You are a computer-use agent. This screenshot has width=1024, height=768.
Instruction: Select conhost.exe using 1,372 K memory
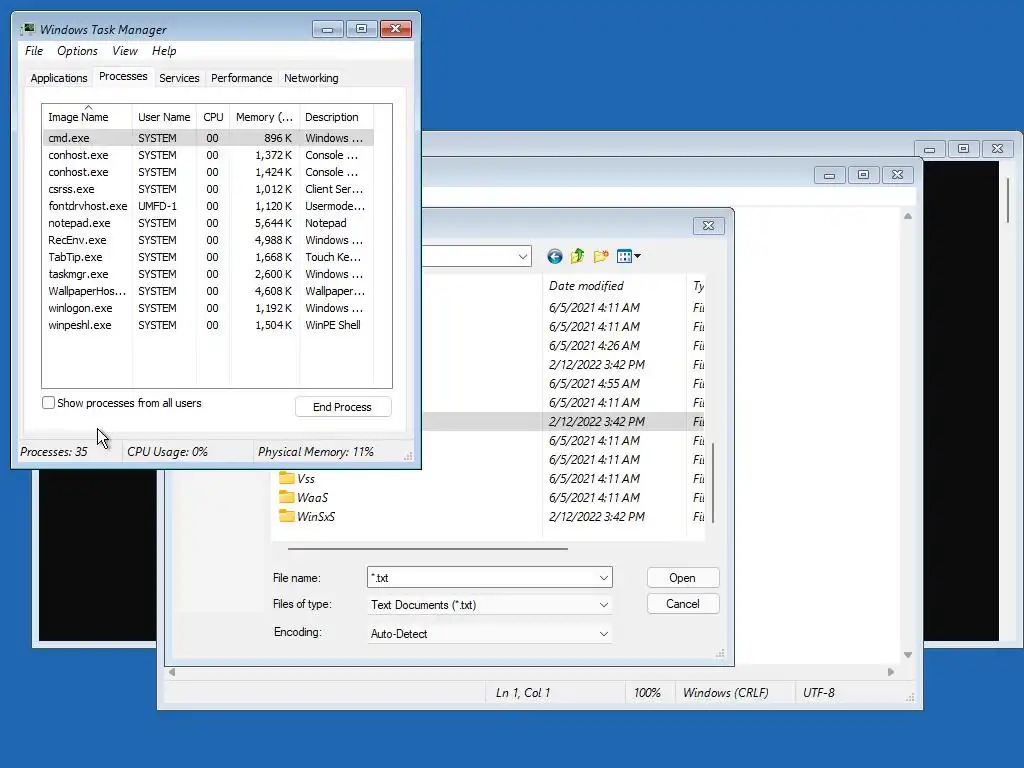[x=208, y=155]
